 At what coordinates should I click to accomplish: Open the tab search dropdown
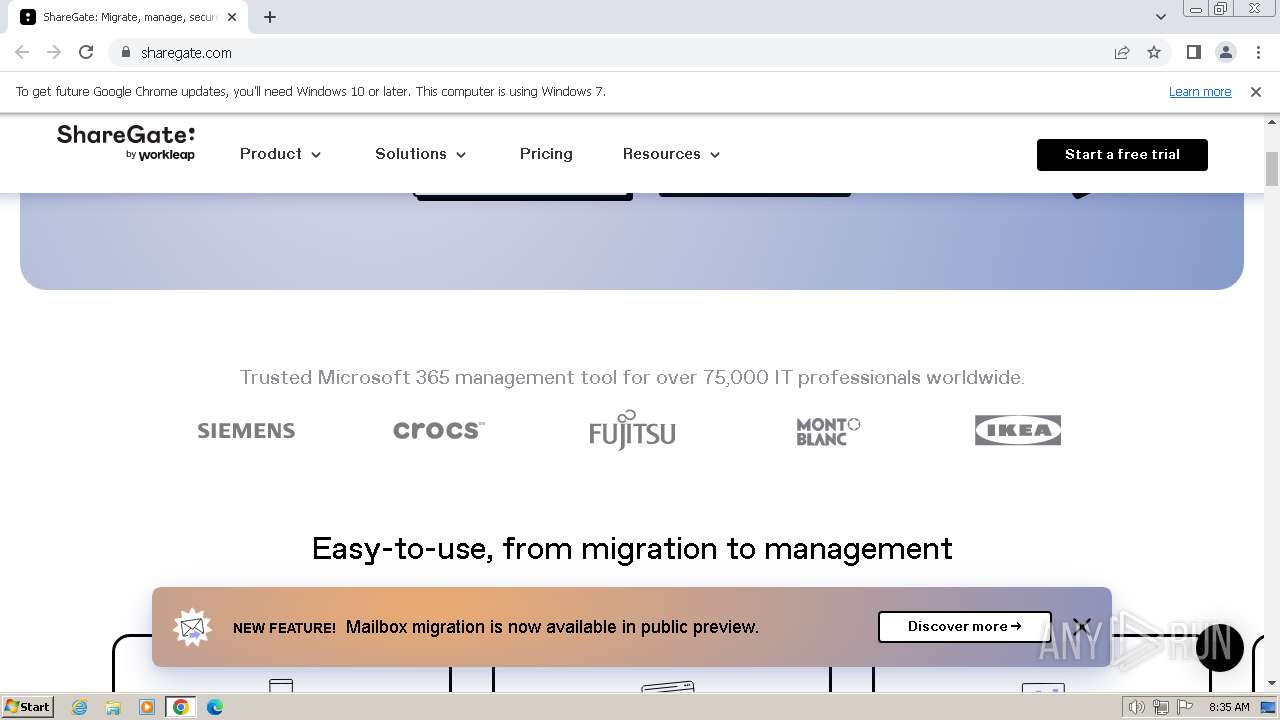click(x=1161, y=17)
